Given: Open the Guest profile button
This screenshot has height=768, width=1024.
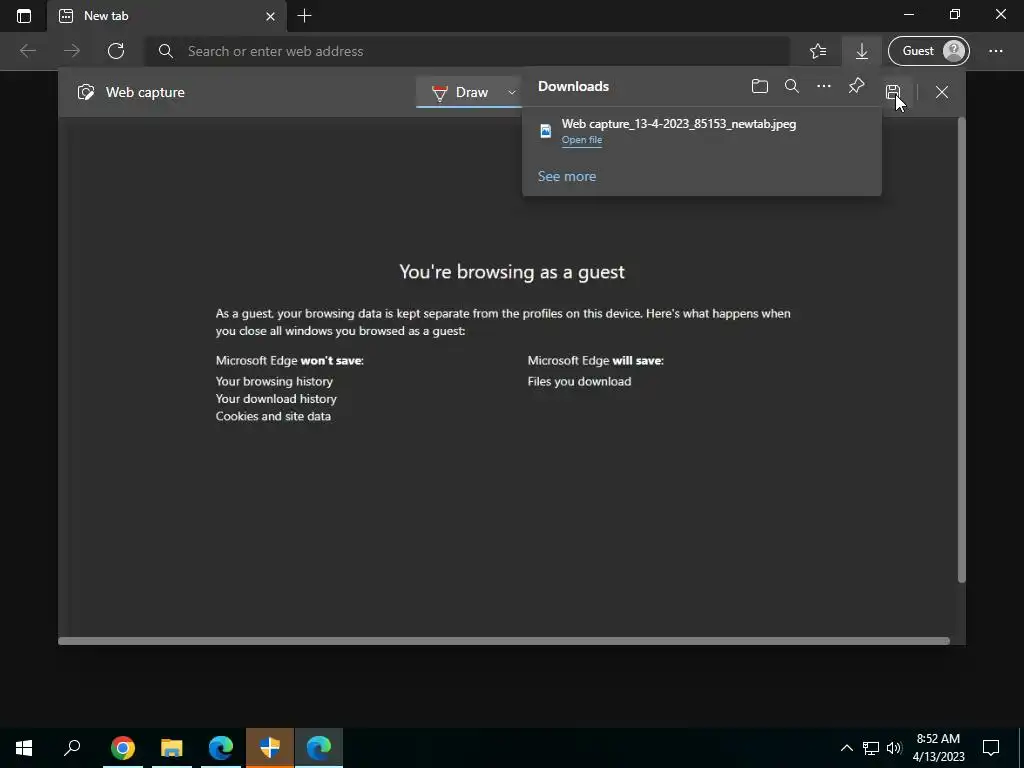Looking at the screenshot, I should (x=928, y=51).
